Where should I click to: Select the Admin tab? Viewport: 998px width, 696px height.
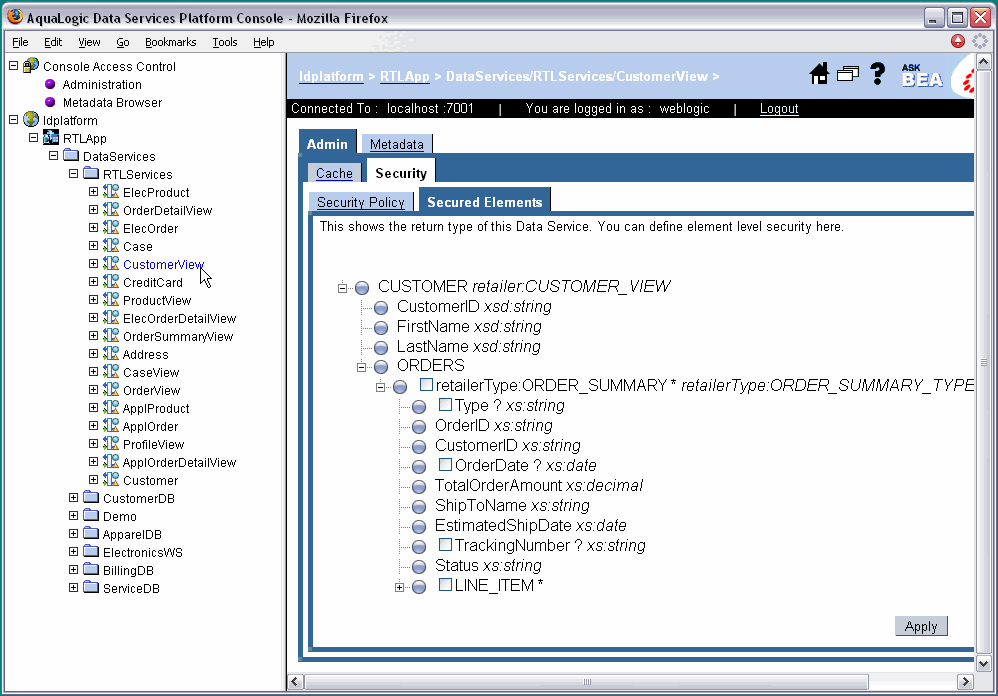327,144
